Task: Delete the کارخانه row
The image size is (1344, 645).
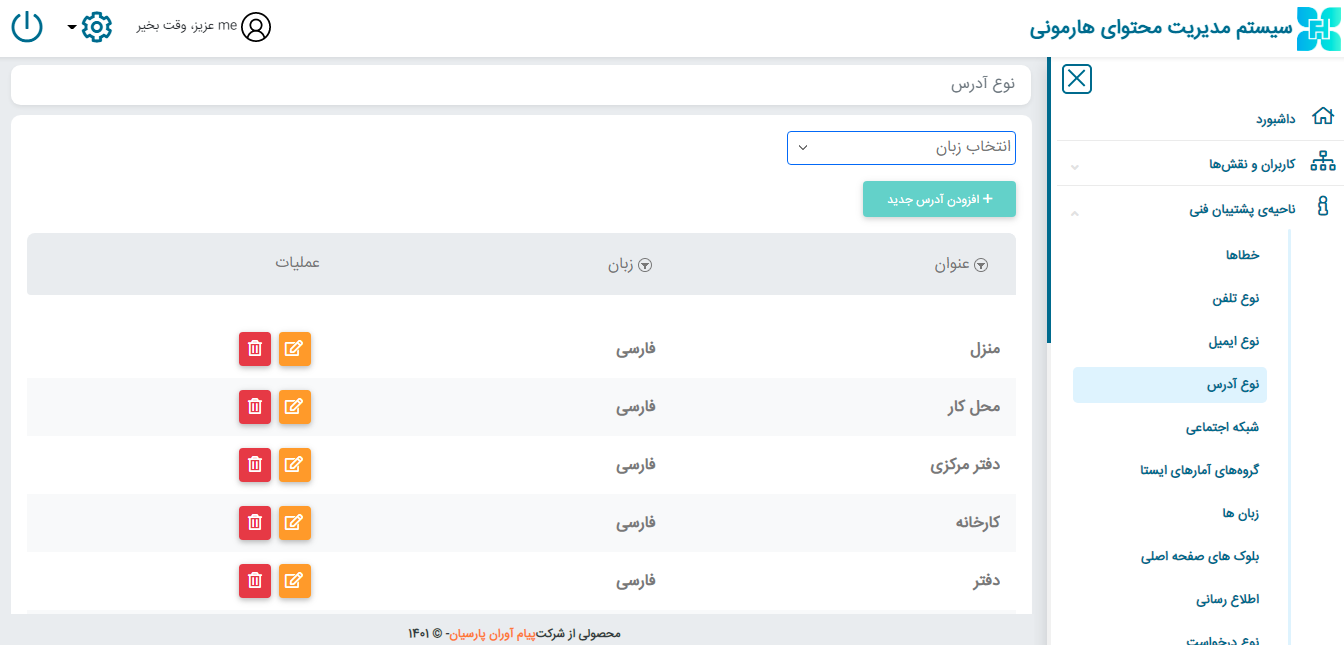Action: tap(255, 523)
